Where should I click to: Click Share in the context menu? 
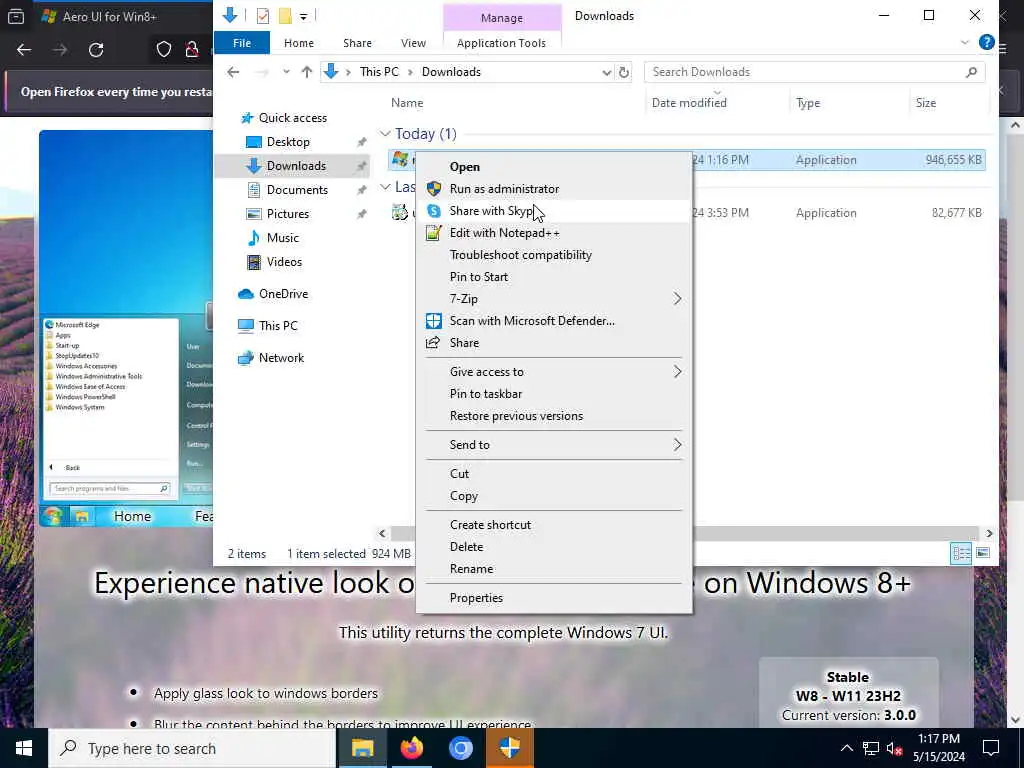coord(464,343)
